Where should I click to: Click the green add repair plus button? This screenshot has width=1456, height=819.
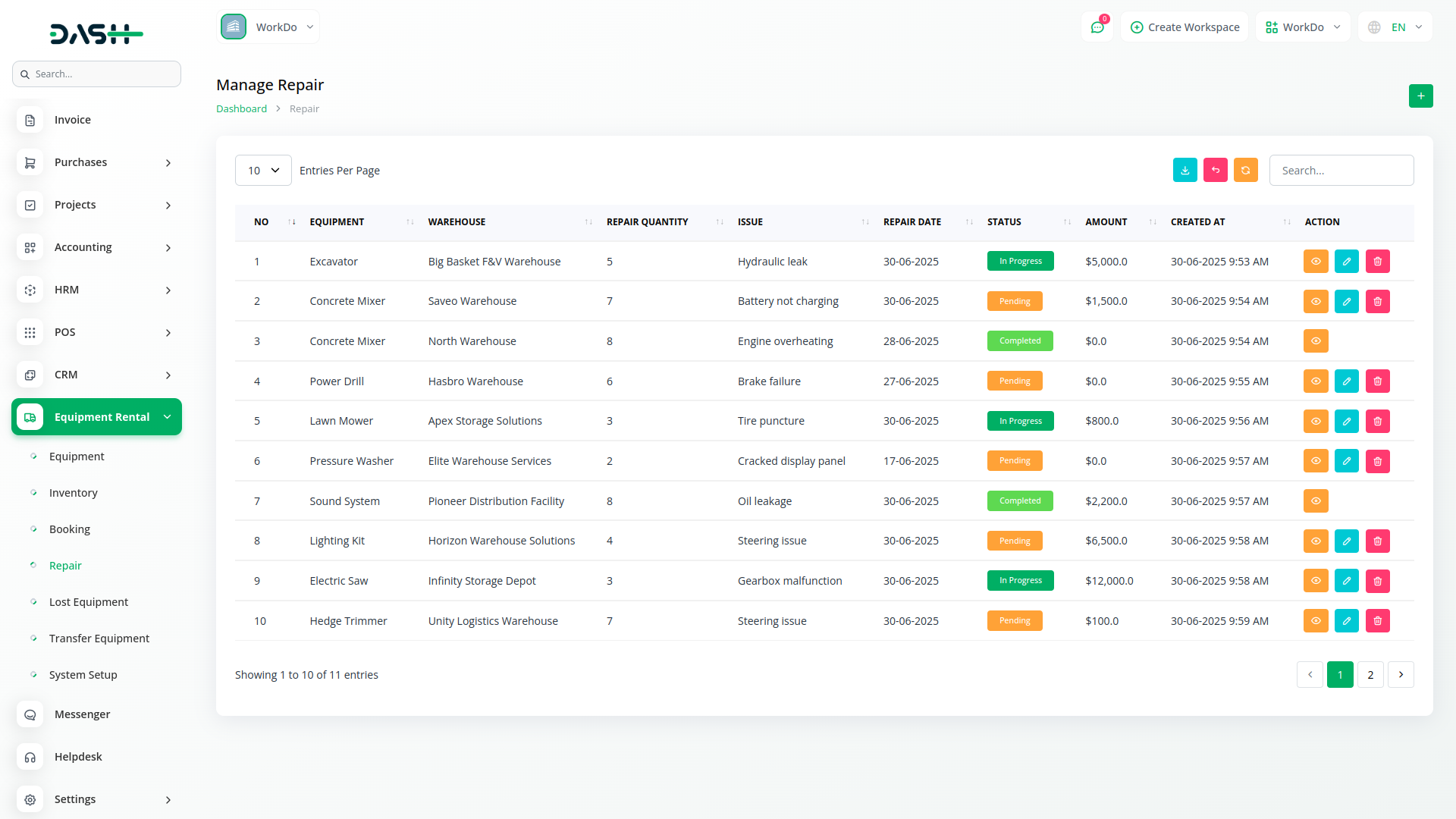click(x=1420, y=96)
